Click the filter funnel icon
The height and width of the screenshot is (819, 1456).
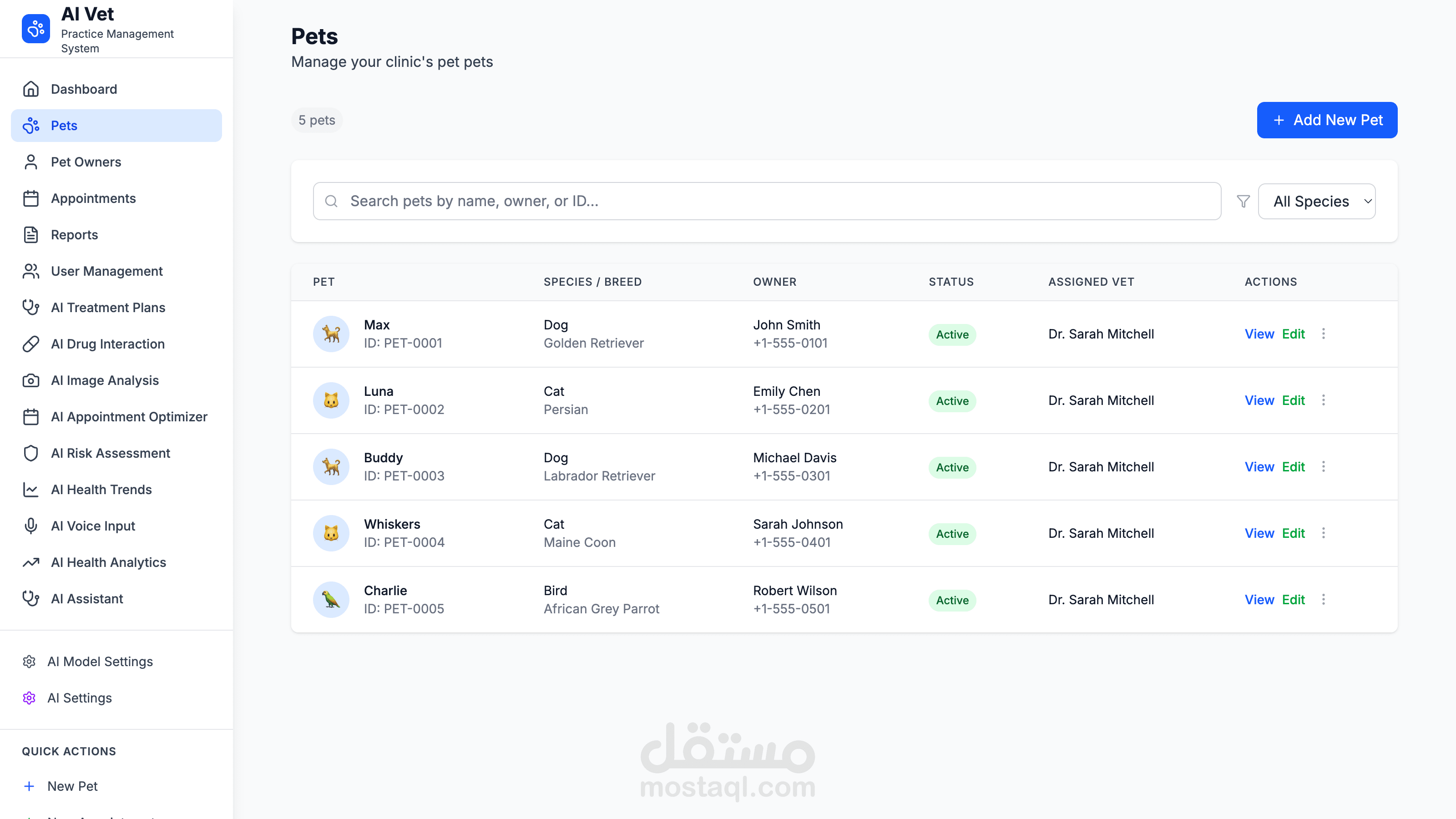[x=1243, y=201]
